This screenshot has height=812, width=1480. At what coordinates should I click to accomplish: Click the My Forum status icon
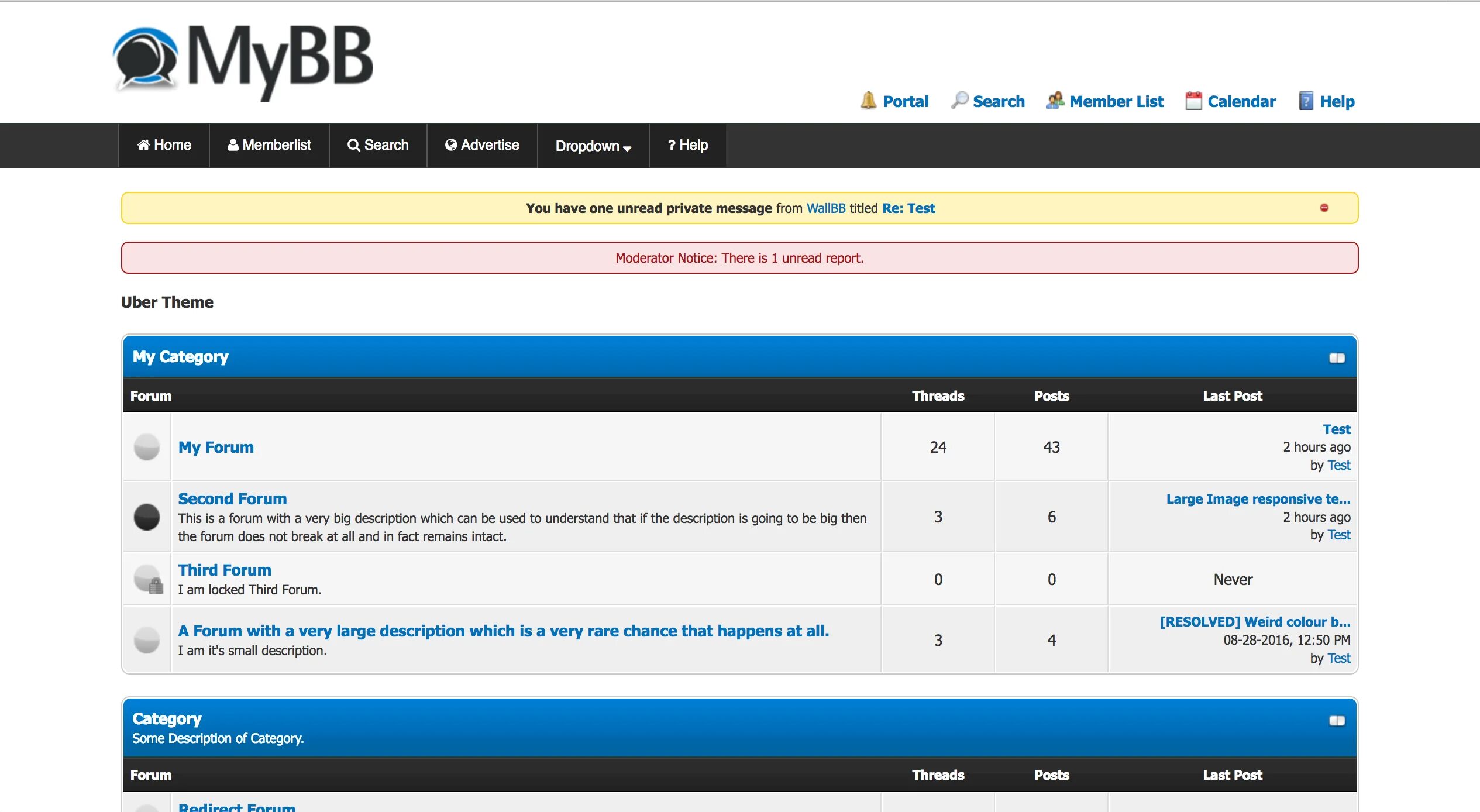click(x=146, y=447)
